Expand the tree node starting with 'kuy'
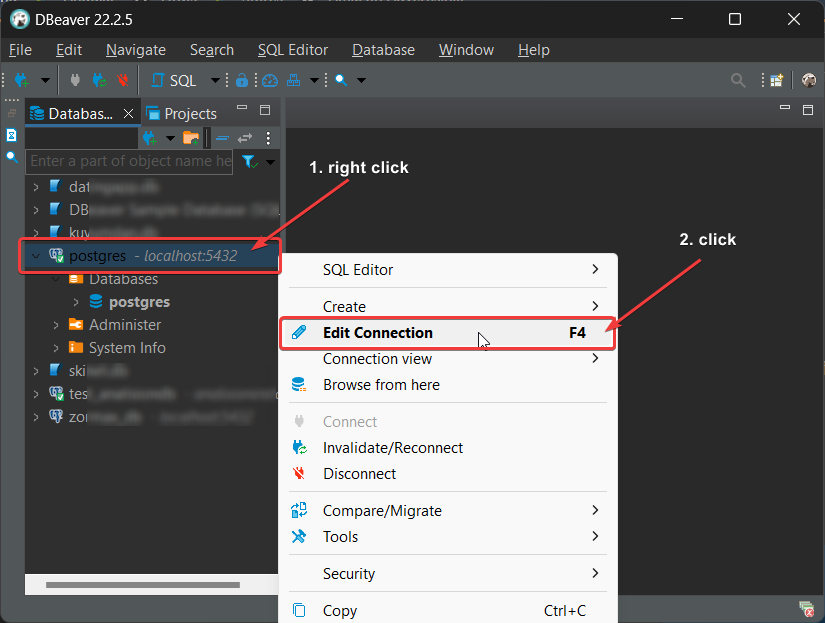The width and height of the screenshot is (825, 623). click(x=36, y=232)
